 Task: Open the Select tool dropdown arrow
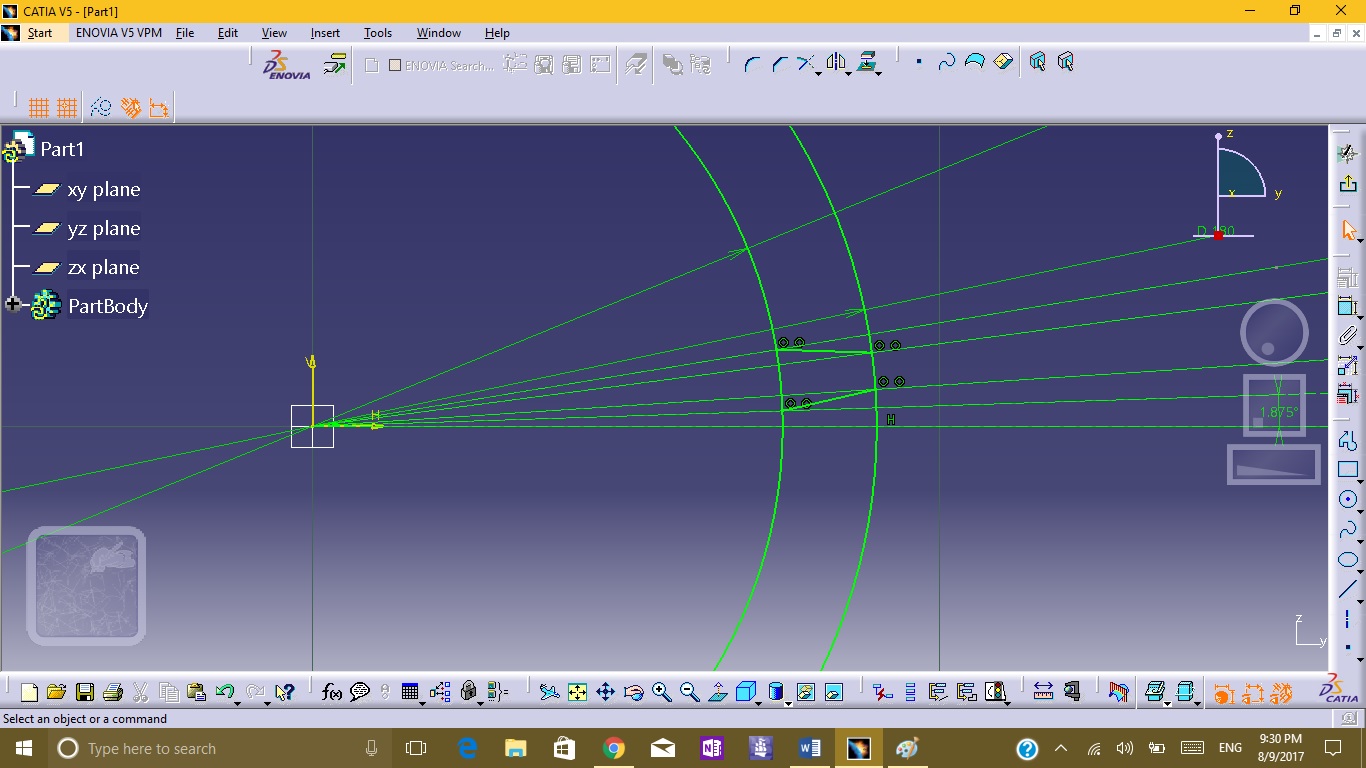pyautogui.click(x=1360, y=240)
